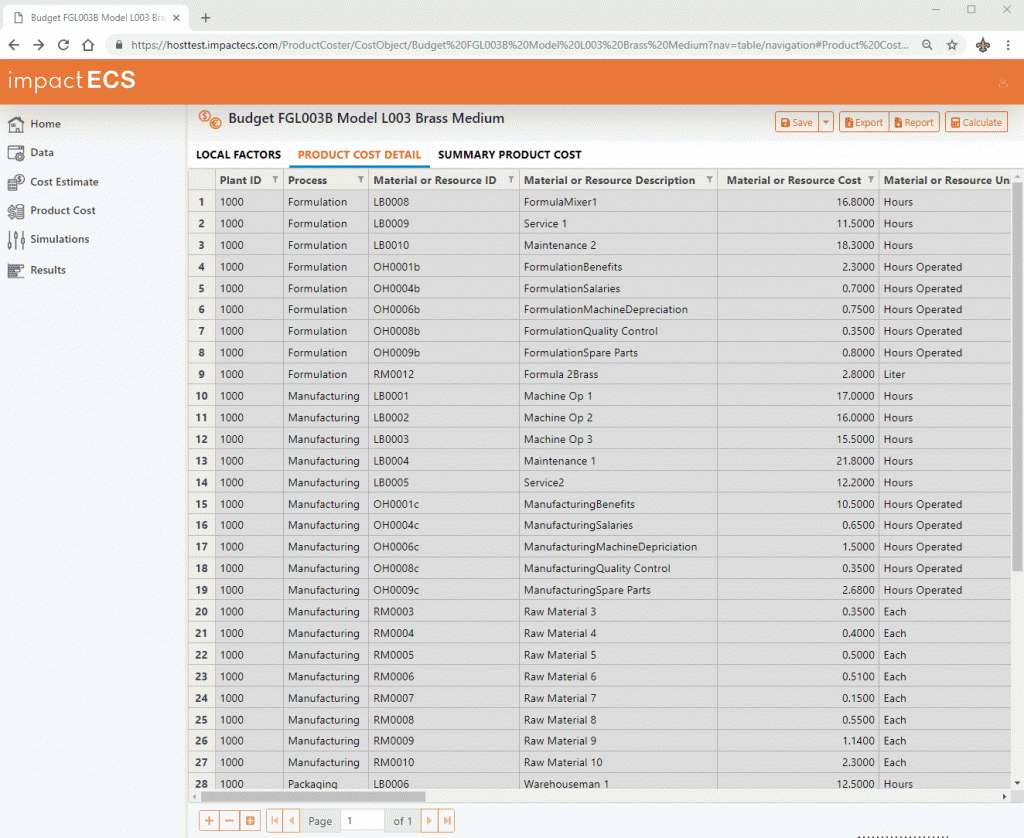
Task: Click the user profile icon in orange header
Action: (1003, 82)
